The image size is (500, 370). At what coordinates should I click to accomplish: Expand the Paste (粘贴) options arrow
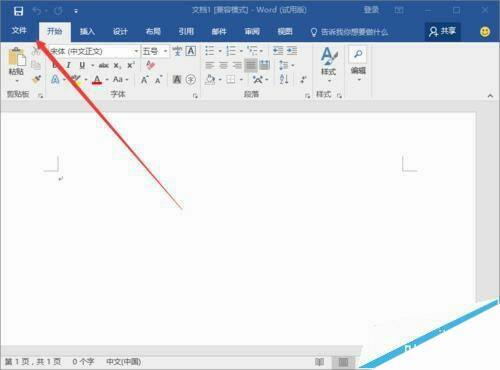17,81
